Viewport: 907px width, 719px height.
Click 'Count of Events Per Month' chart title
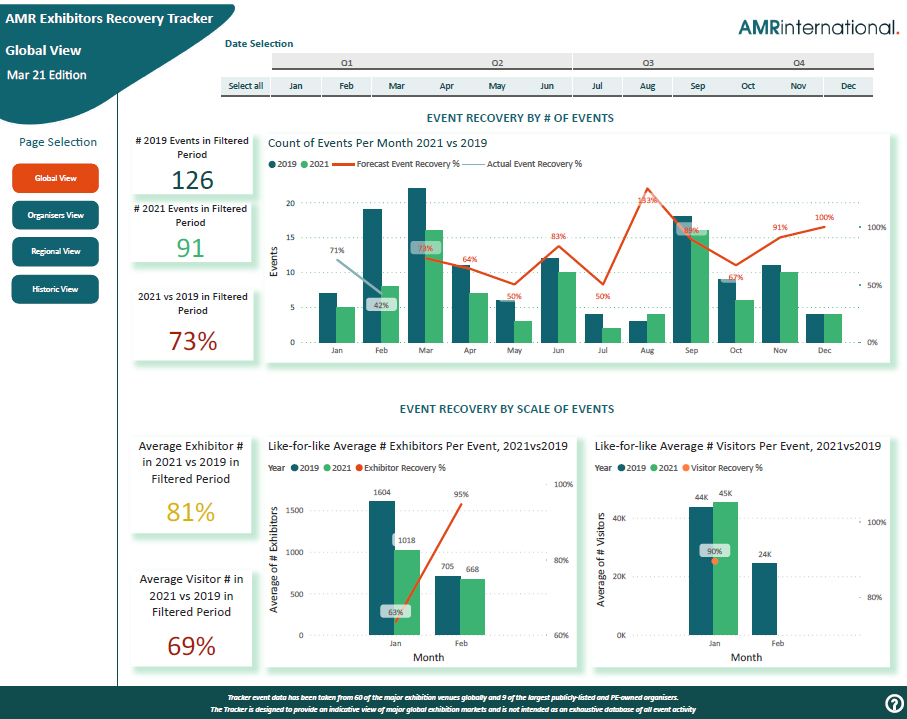pyautogui.click(x=377, y=143)
